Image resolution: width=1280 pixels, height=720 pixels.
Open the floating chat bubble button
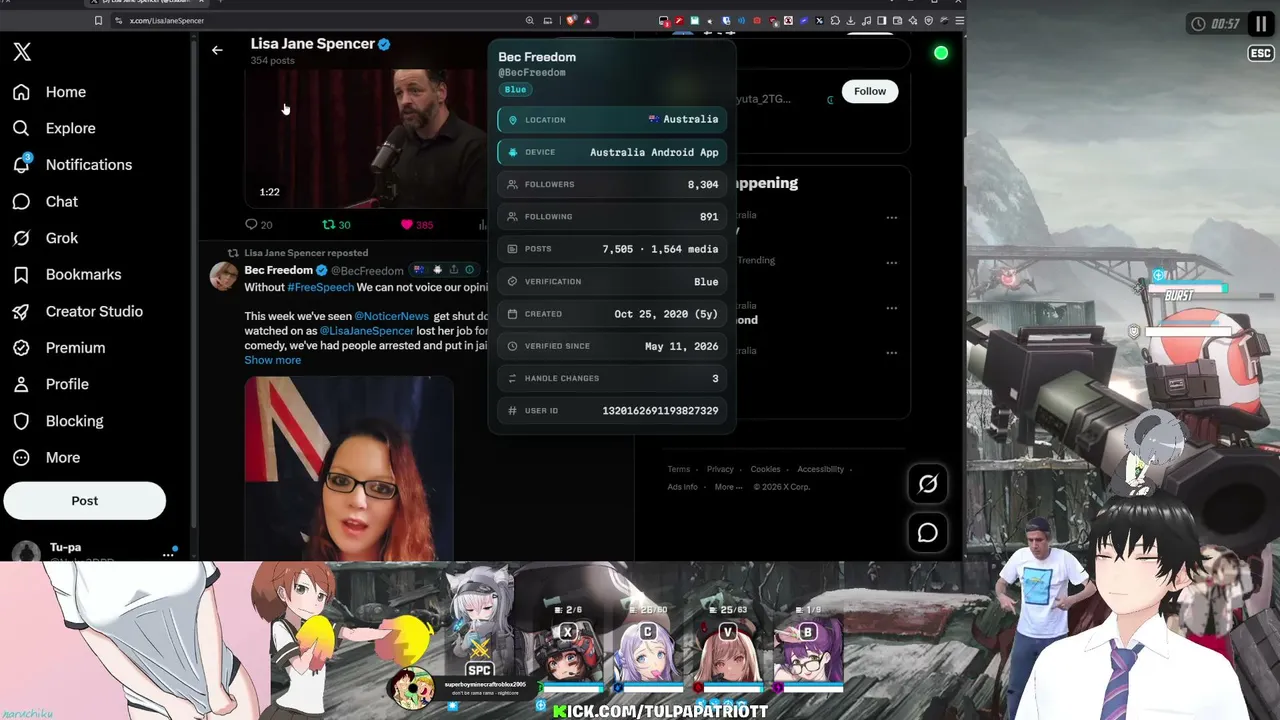pyautogui.click(x=928, y=533)
